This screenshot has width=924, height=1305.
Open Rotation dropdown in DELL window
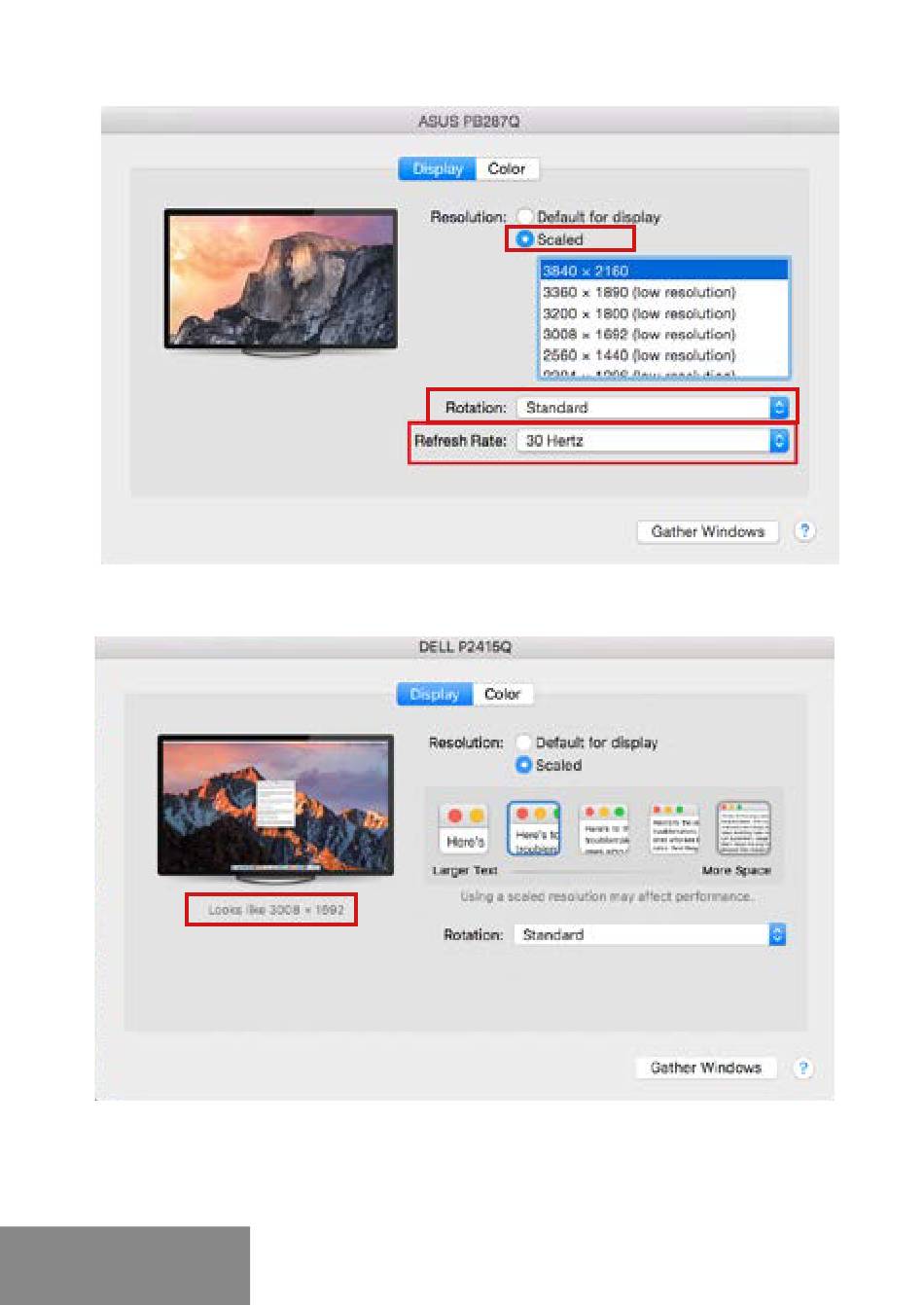[x=651, y=934]
